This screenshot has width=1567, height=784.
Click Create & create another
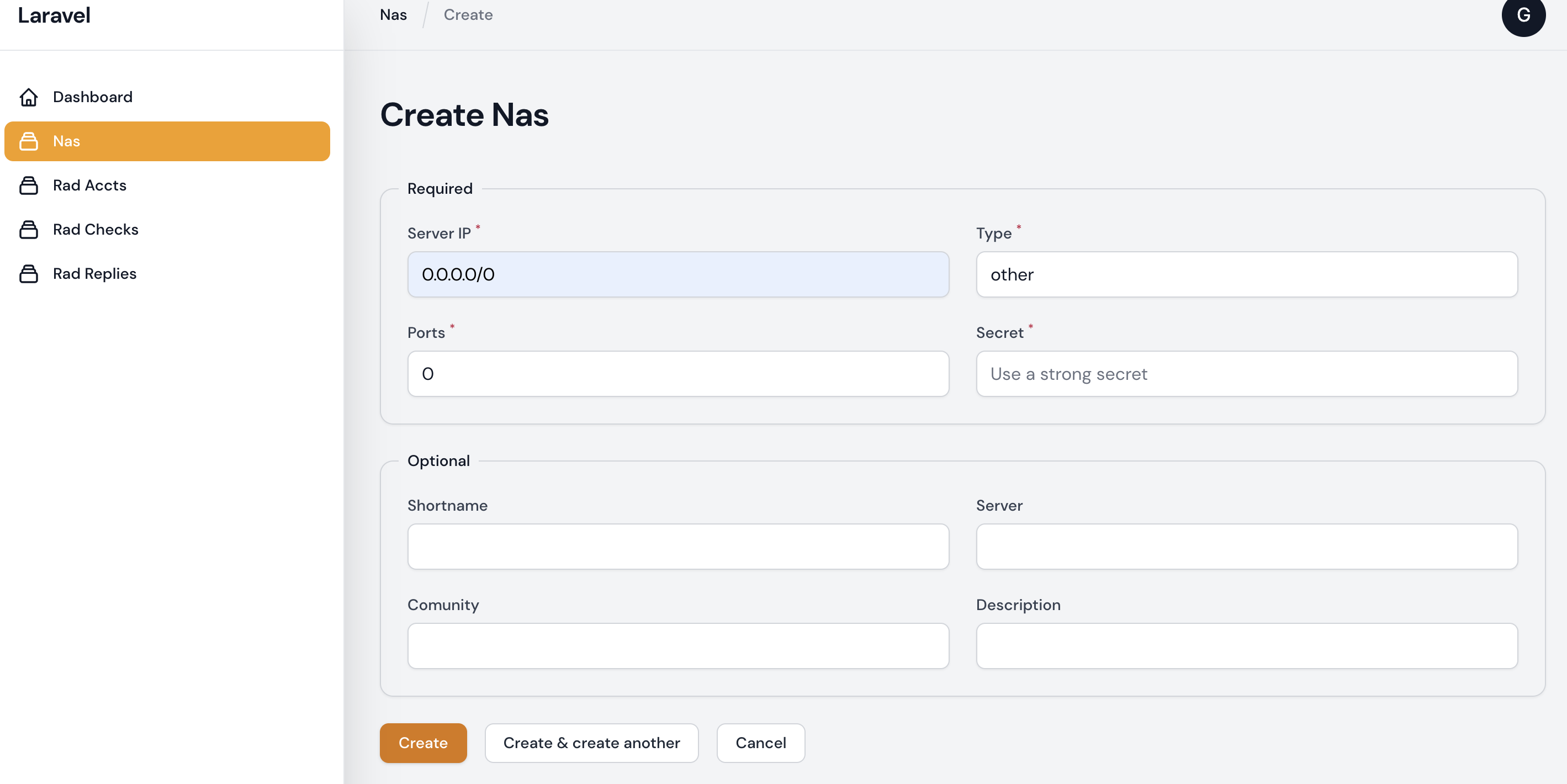click(x=591, y=743)
